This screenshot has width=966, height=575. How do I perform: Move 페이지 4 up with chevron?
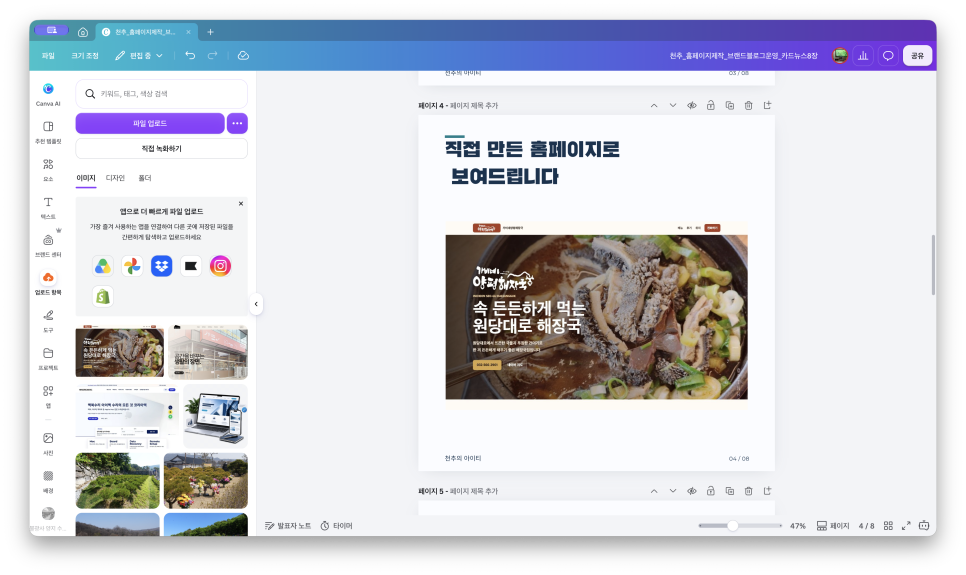pos(654,105)
